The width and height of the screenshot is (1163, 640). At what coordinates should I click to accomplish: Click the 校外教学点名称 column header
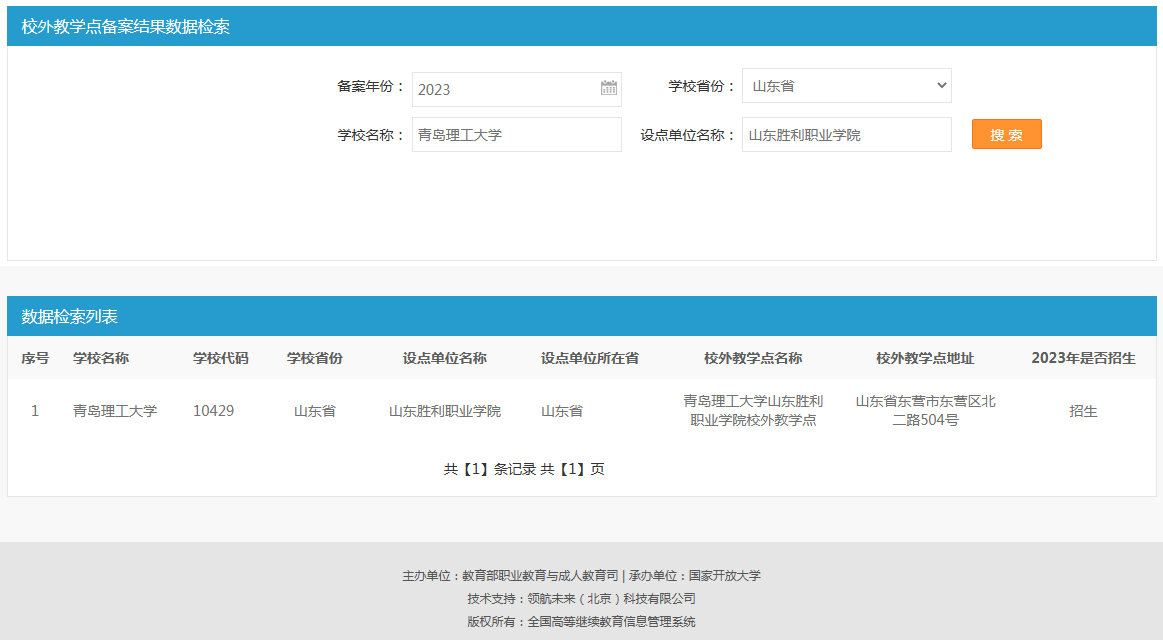pos(753,358)
